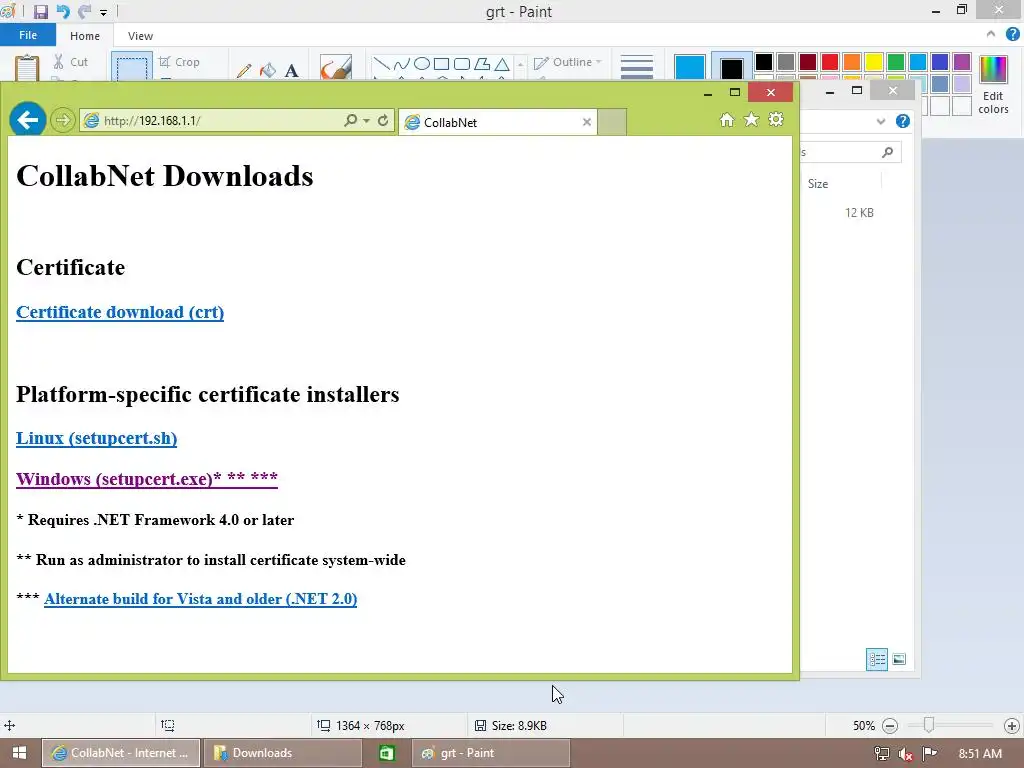The image size is (1024, 768).
Task: Pick the Triangle shape in Paint shapes gallery
Action: click(x=502, y=64)
